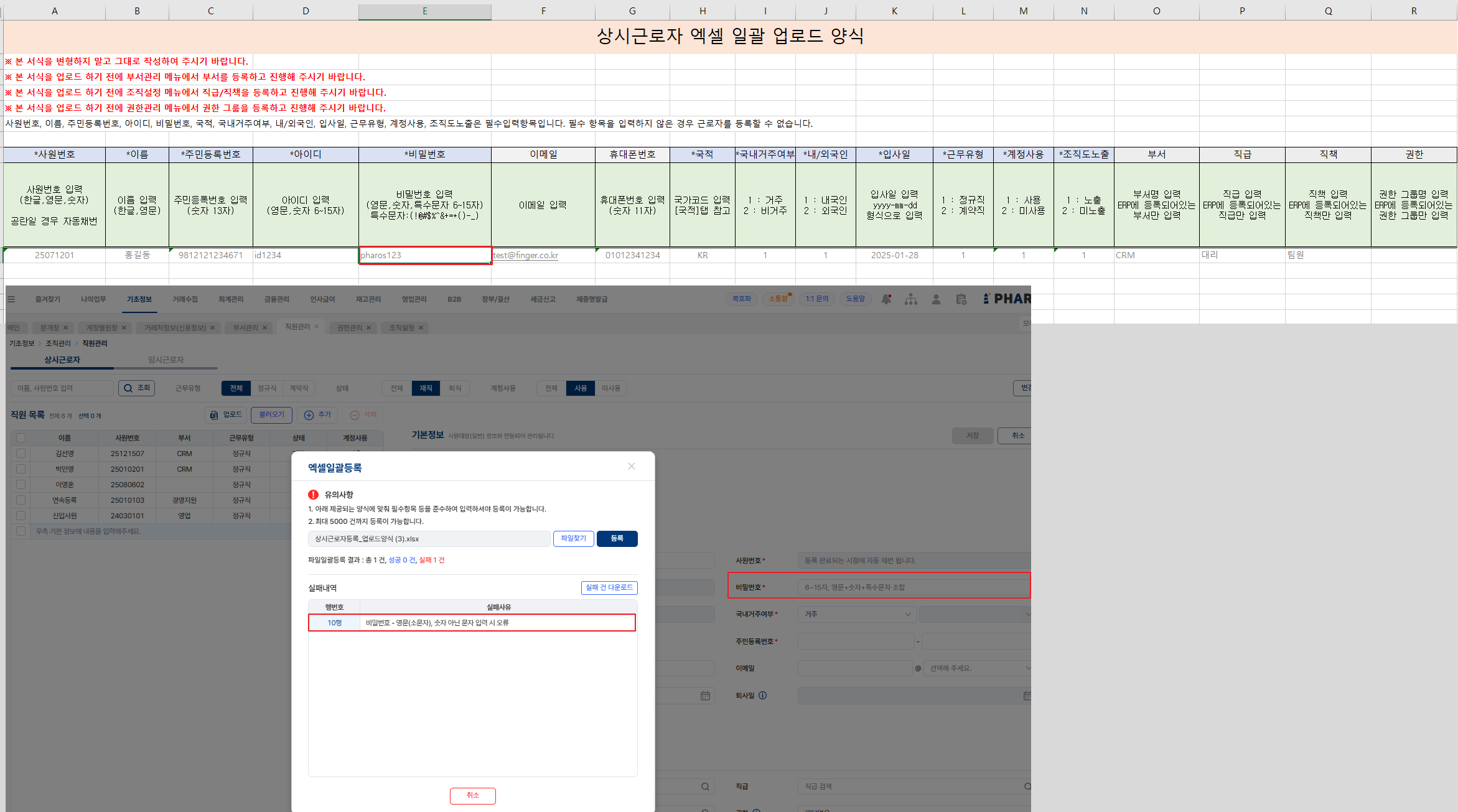Screen dimensions: 1458x812
Task: Open the 퇴사일 calendar picker icon
Action: tap(1027, 696)
